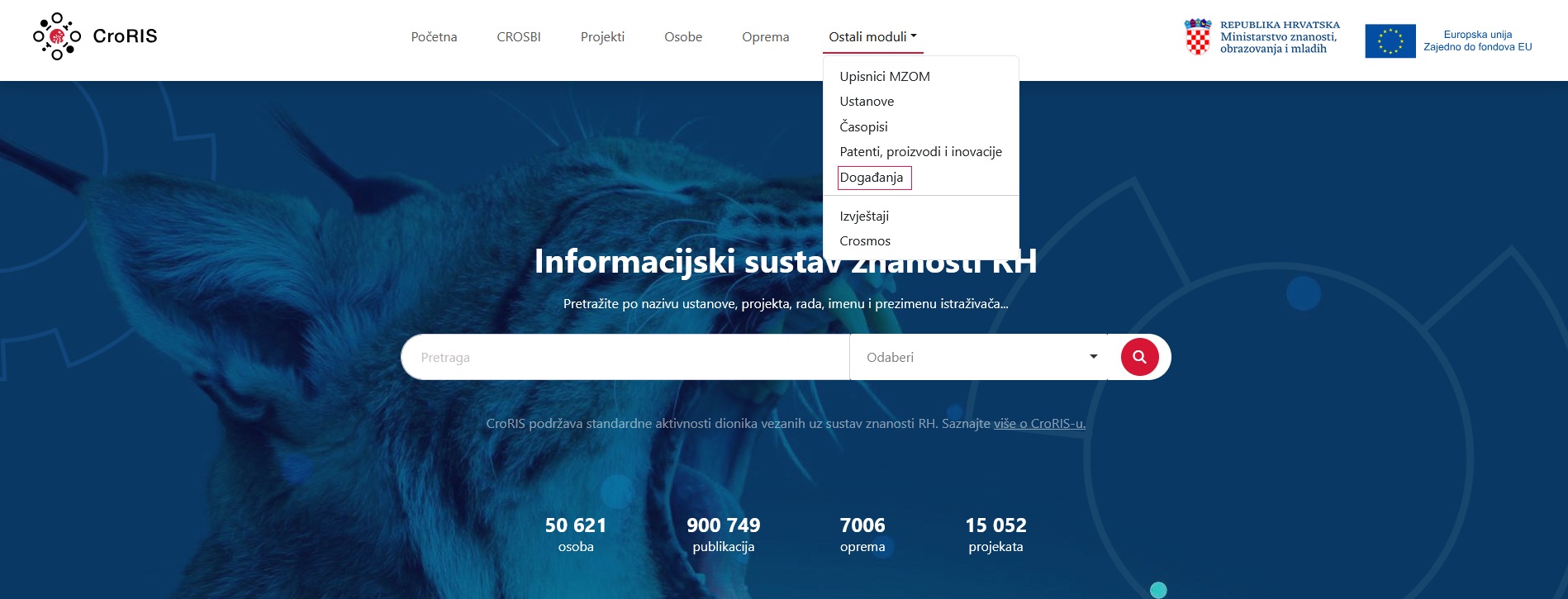Open Patenti, proizvodi i inovacije
This screenshot has width=1568, height=599.
coord(920,152)
